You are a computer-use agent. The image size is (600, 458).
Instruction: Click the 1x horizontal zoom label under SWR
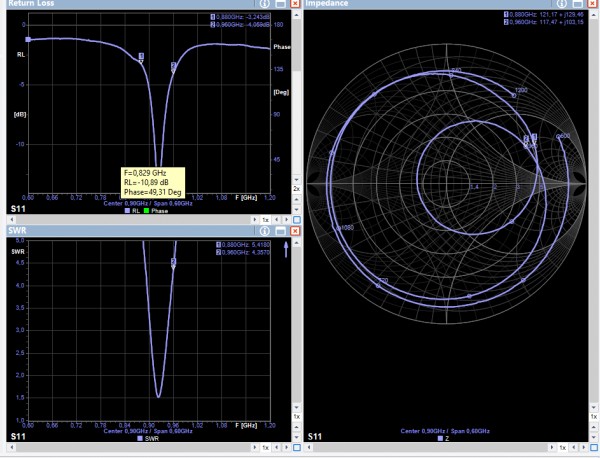point(265,447)
